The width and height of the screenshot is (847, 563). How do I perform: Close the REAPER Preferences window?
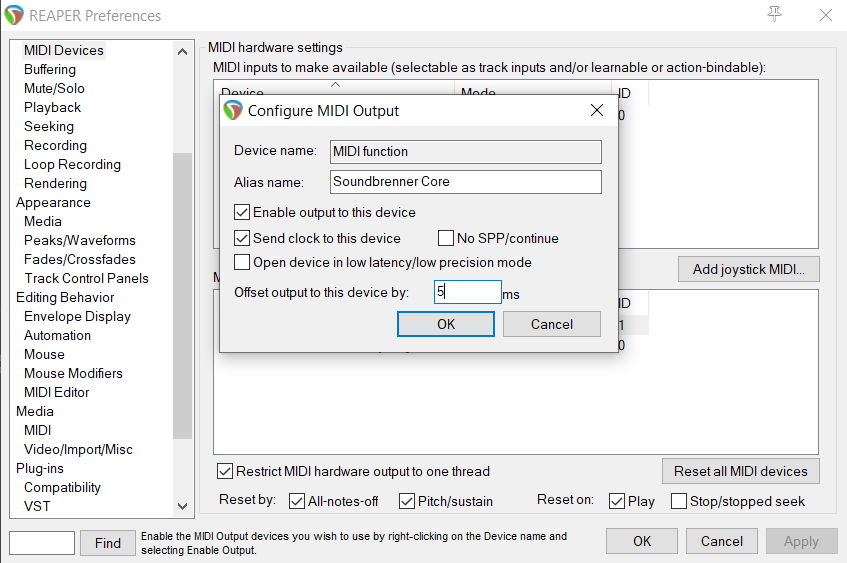(x=825, y=15)
